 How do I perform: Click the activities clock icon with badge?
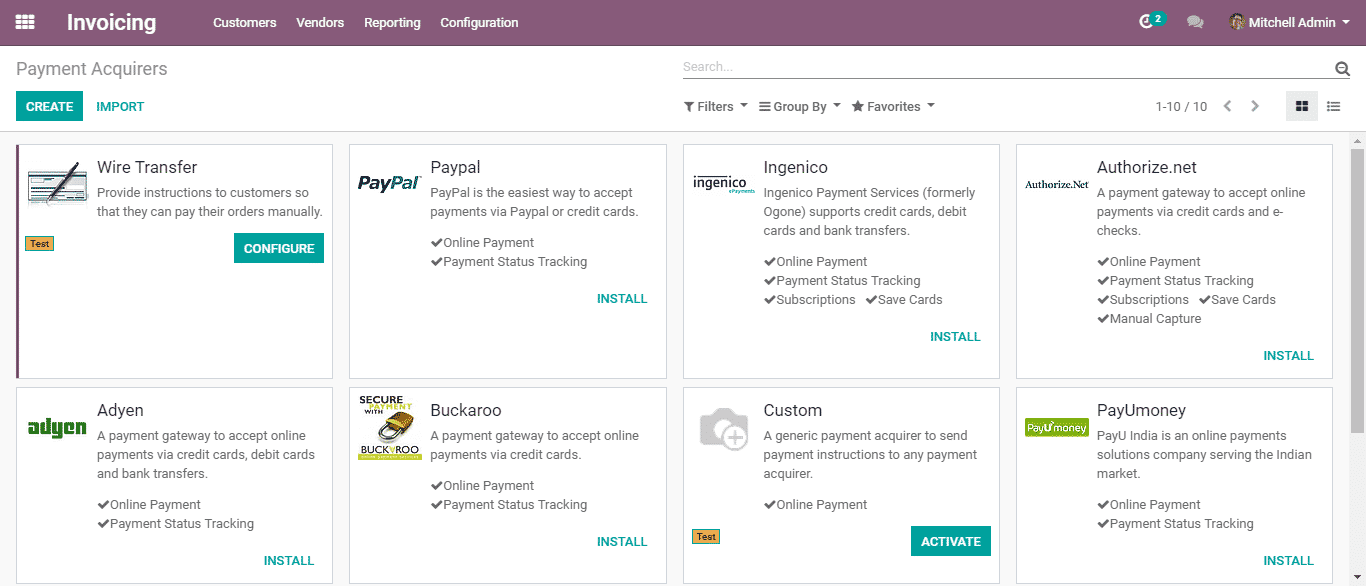(x=1148, y=21)
